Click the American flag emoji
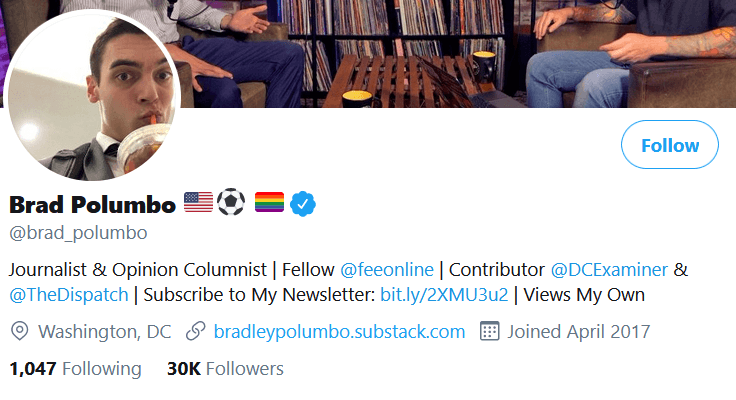 pos(198,204)
